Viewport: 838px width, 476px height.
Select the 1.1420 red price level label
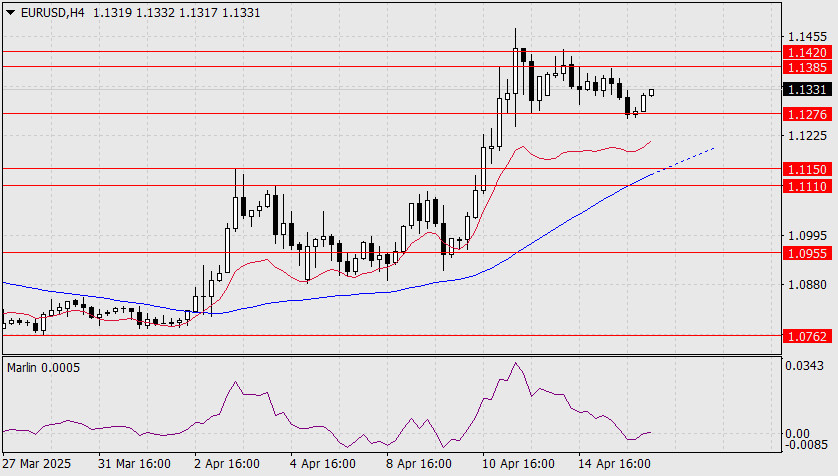(x=808, y=52)
